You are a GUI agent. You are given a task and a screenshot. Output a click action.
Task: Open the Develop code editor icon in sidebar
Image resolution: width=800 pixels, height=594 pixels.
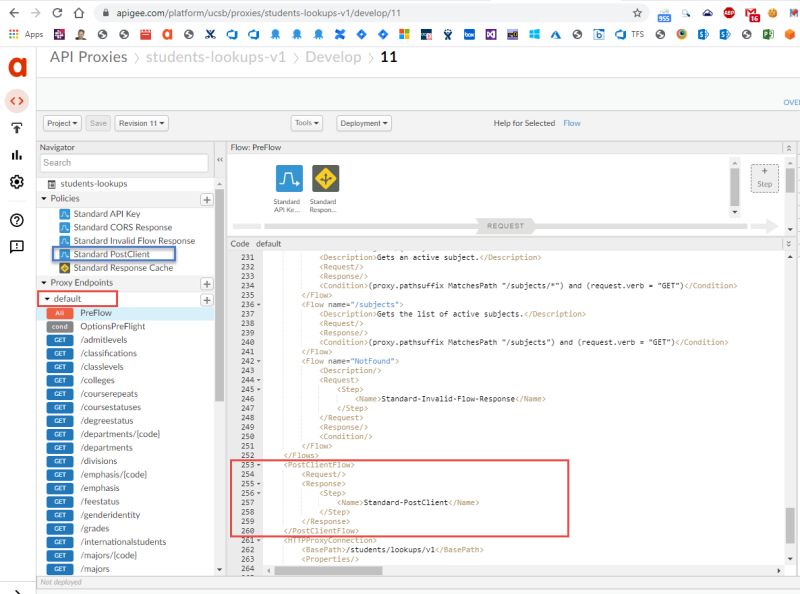tap(17, 100)
